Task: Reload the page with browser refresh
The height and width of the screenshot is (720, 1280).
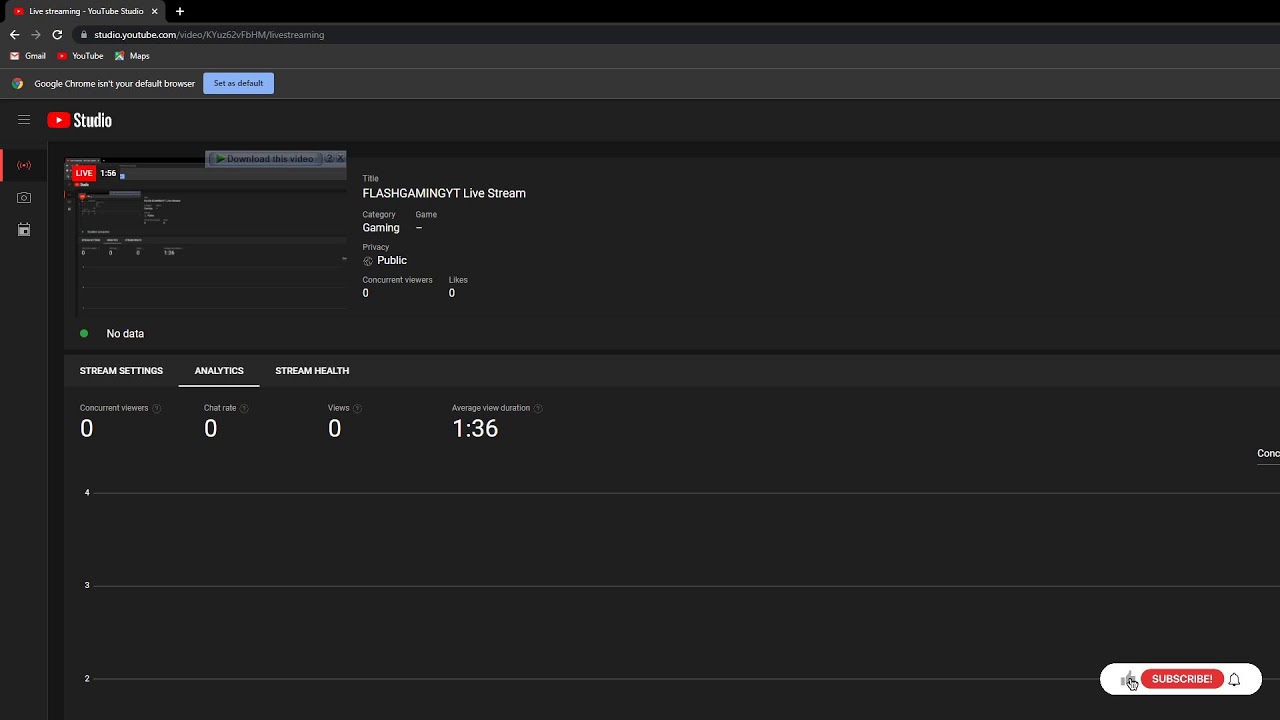Action: coord(57,35)
